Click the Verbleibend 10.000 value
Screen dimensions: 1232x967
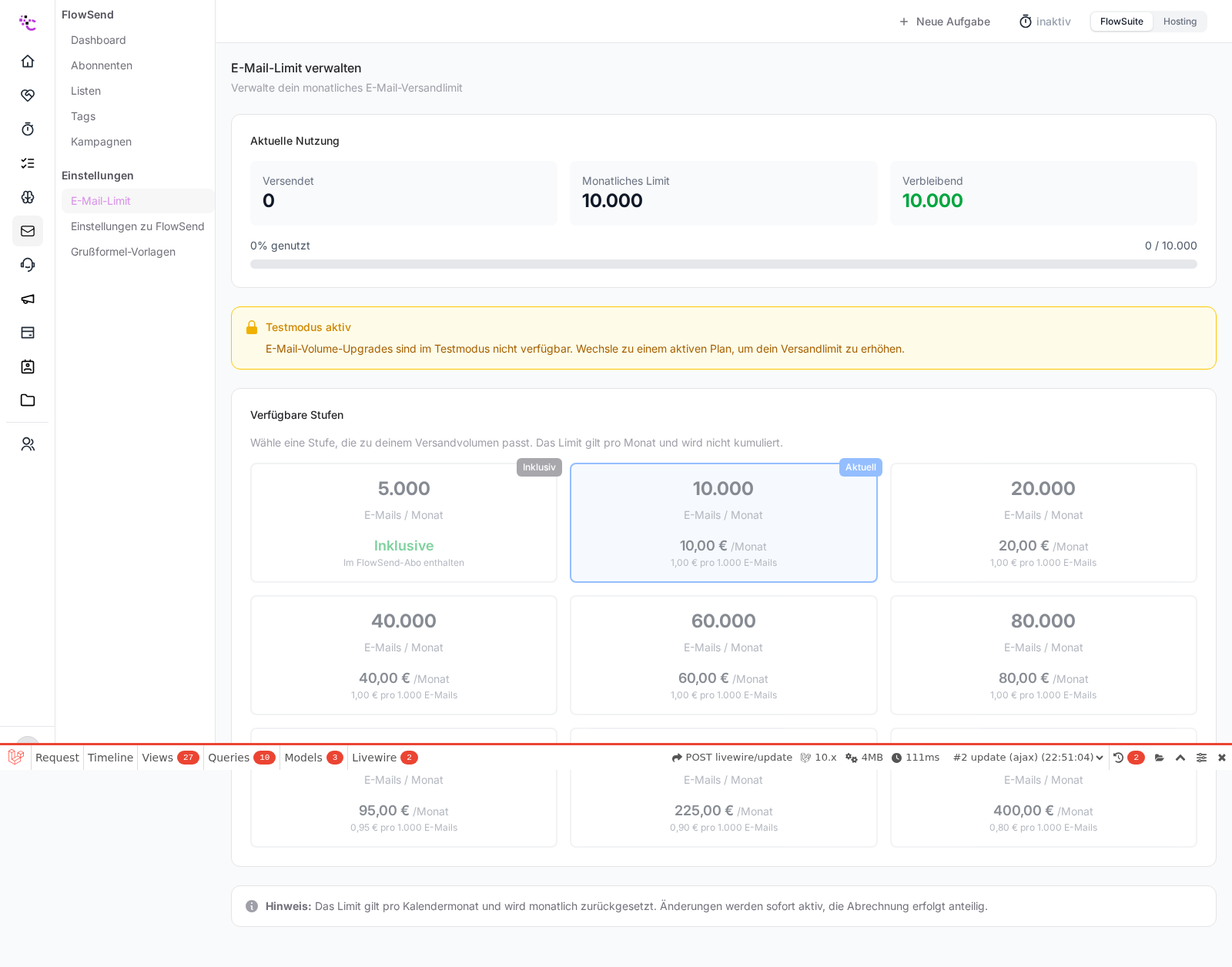pos(932,201)
